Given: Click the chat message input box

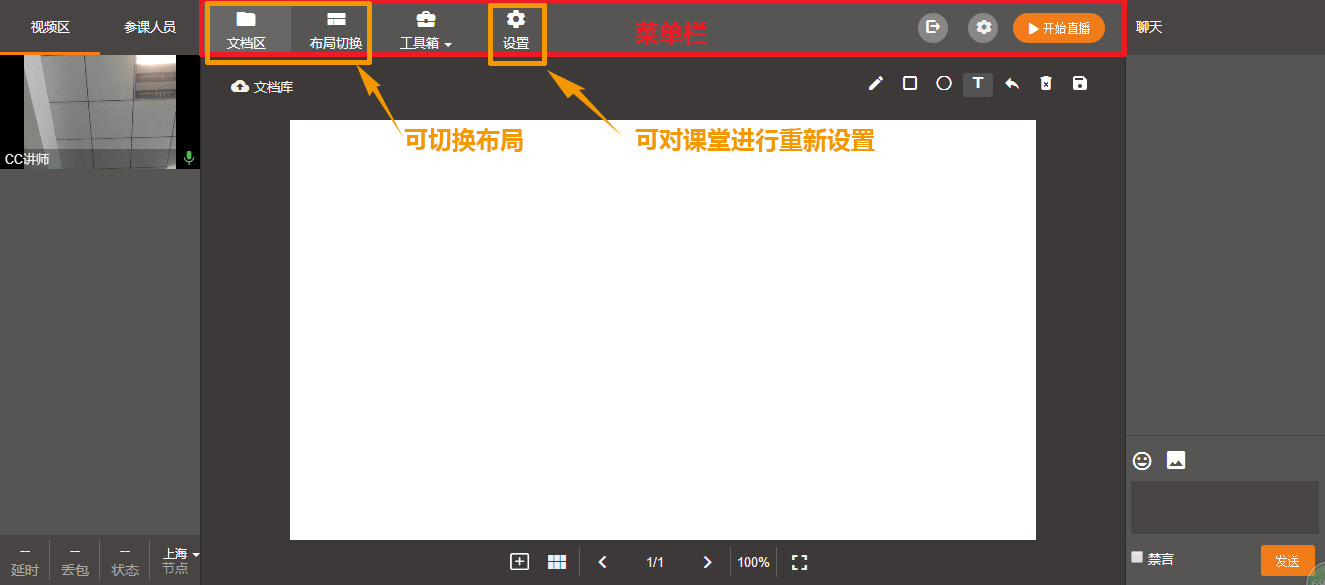Looking at the screenshot, I should [x=1224, y=507].
